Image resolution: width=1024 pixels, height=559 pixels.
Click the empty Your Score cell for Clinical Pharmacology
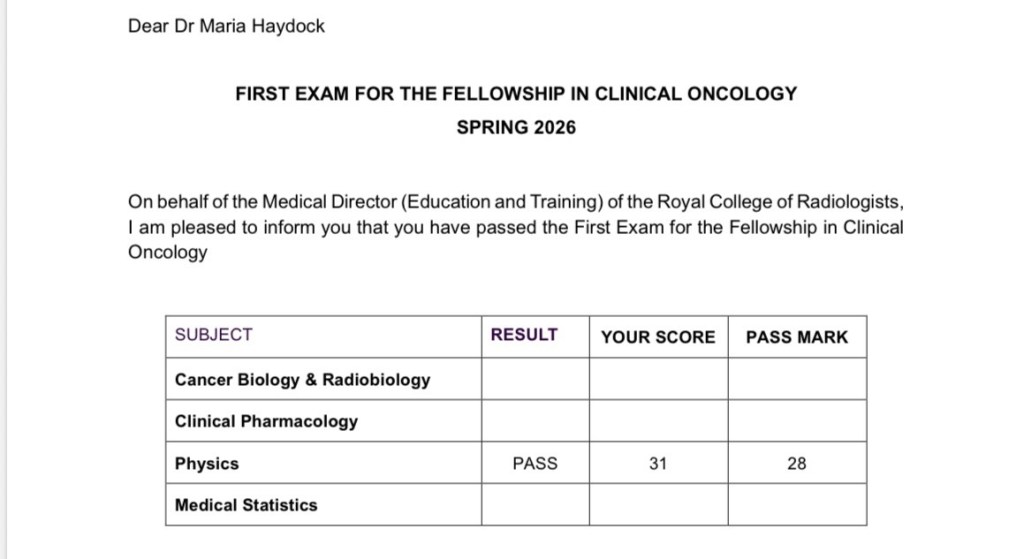pos(658,421)
